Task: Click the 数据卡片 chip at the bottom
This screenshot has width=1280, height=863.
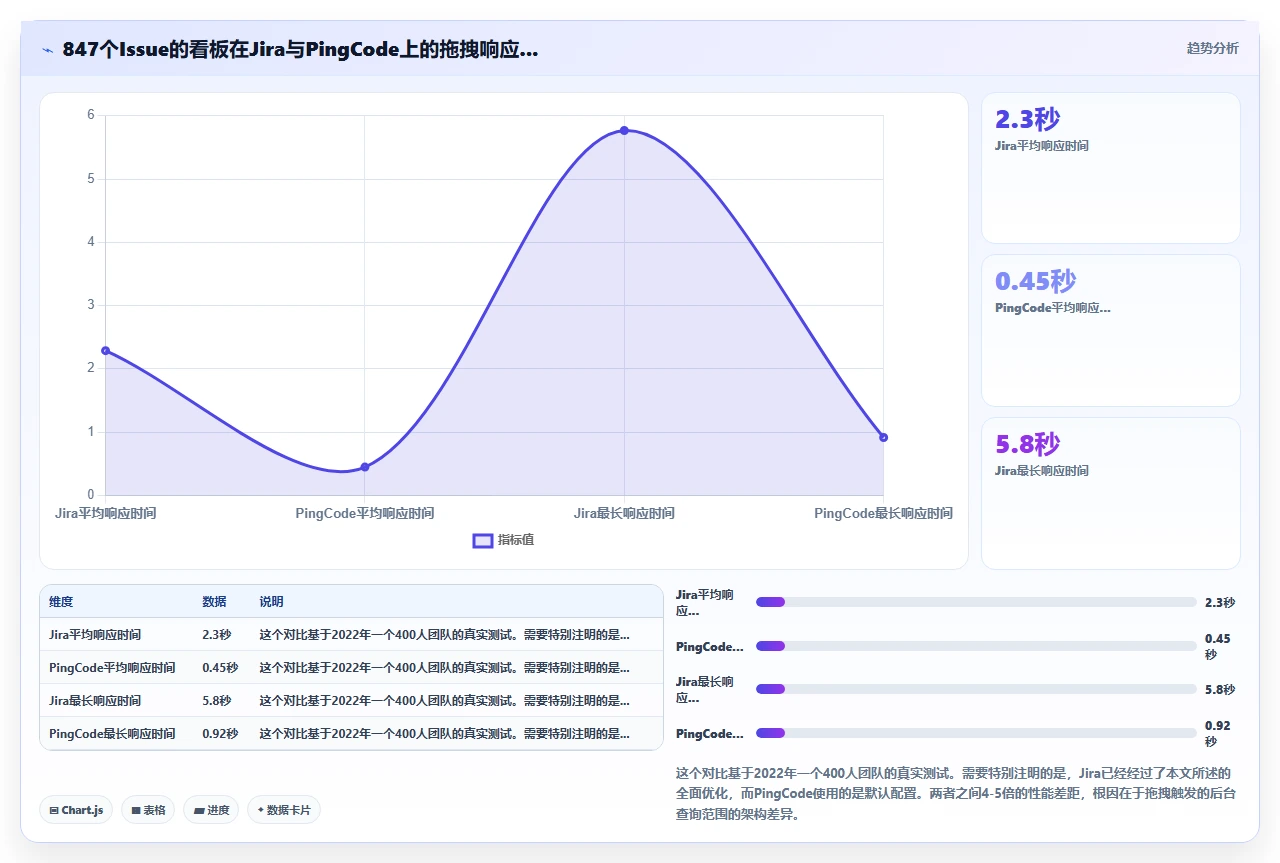Action: pos(284,810)
